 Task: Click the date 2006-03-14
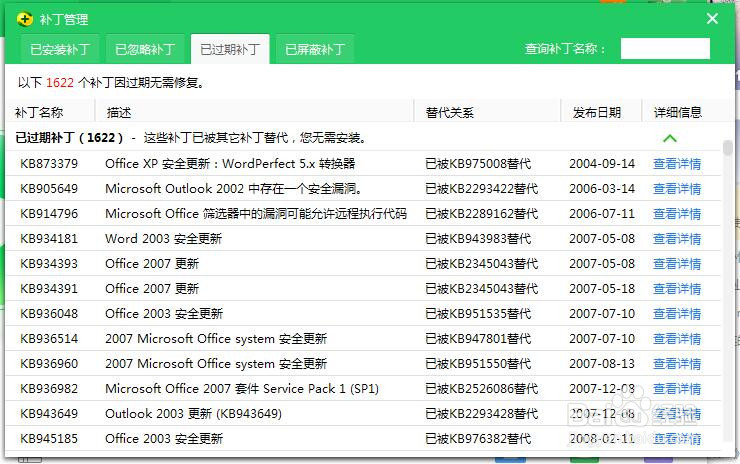tap(602, 189)
